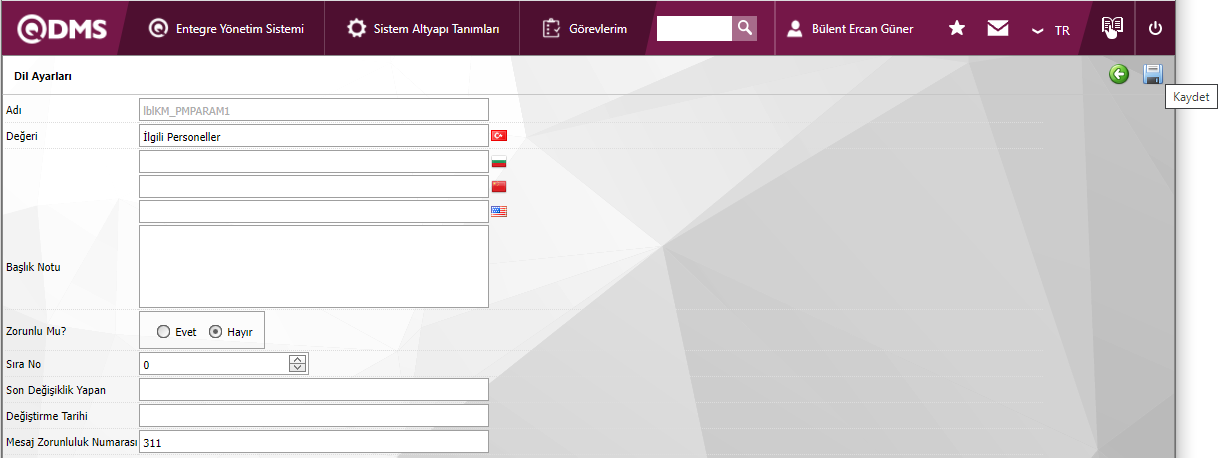
Task: Click the Zorunlu Mu? label
Action: (34, 331)
